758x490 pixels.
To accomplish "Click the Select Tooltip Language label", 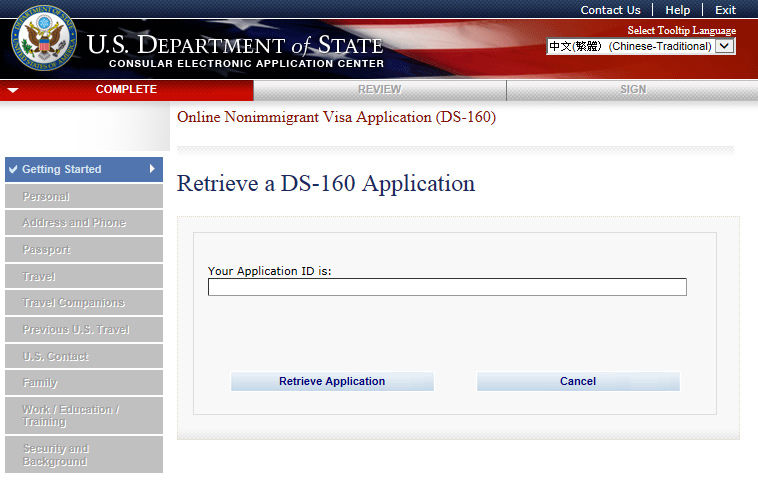I will [682, 30].
